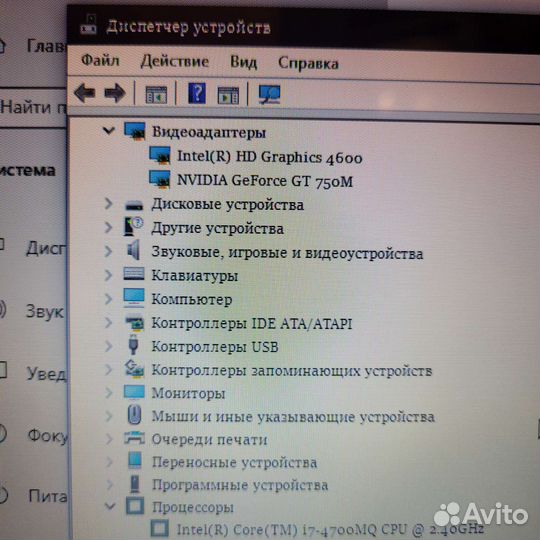Click the speaker icon for Звуковые устройства
The height and width of the screenshot is (540, 540).
point(133,250)
